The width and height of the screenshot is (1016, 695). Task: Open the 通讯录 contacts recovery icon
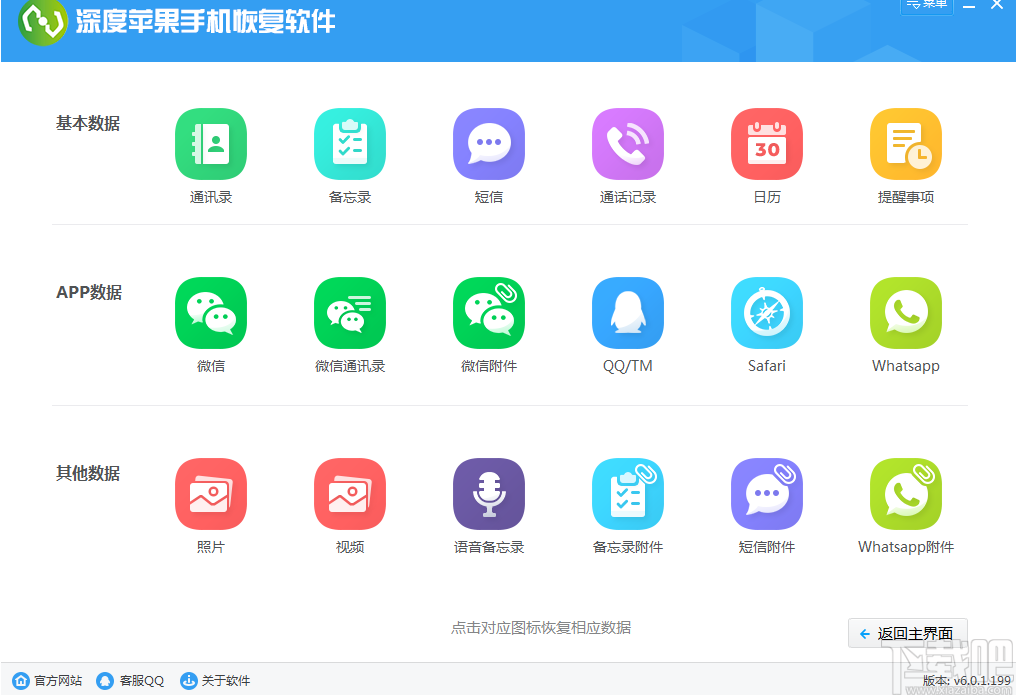tap(211, 144)
